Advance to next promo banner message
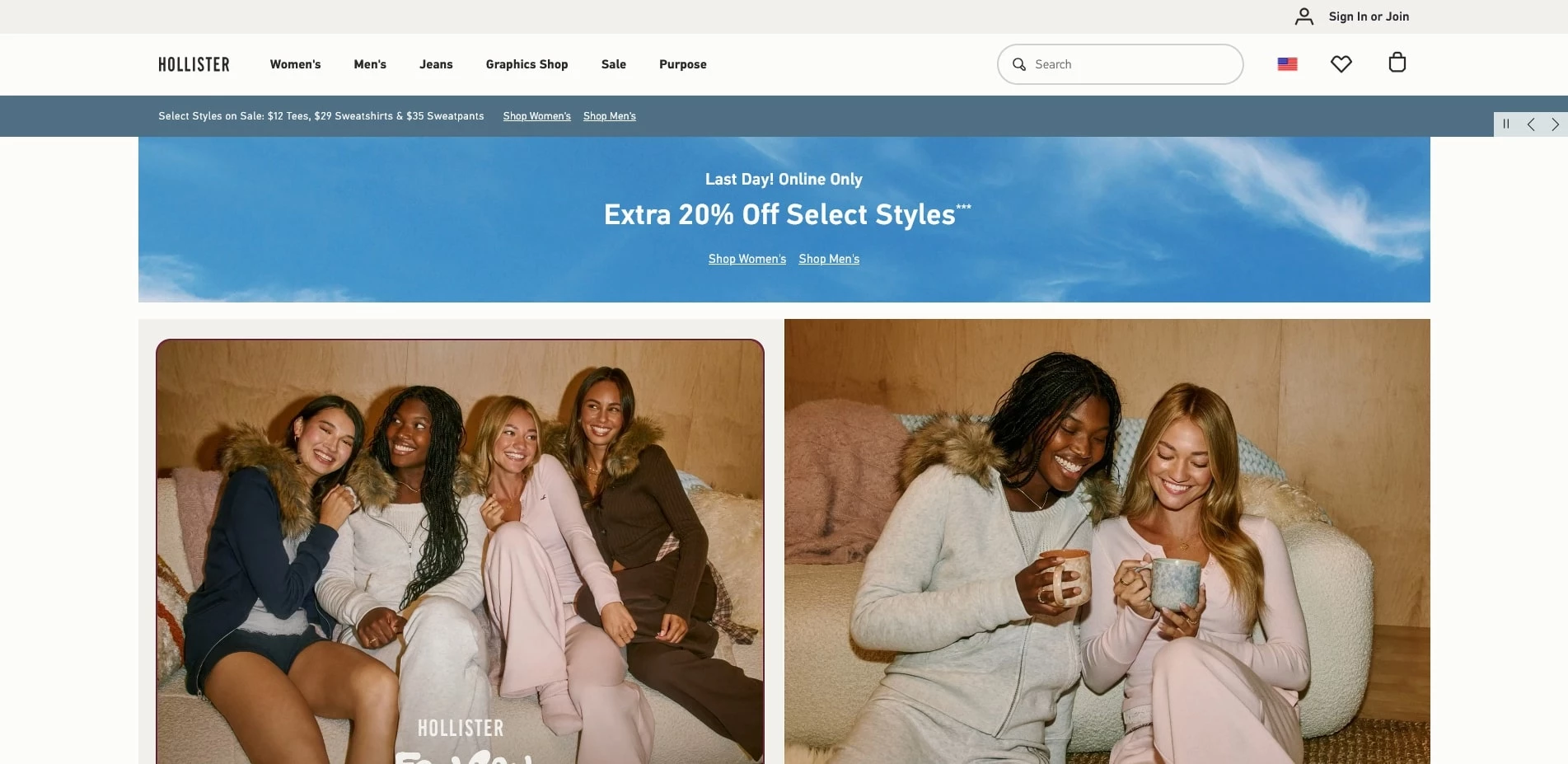Viewport: 1568px width, 764px height. click(x=1555, y=124)
